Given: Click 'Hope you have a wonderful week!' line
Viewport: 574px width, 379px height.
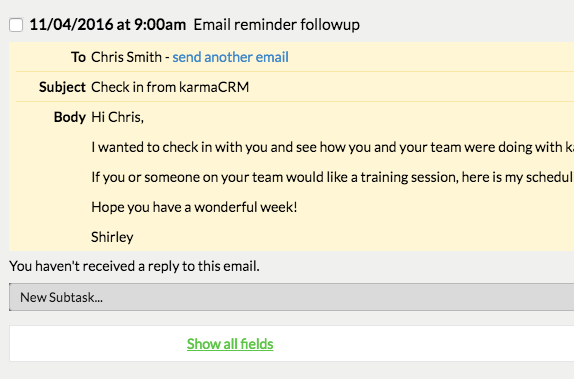Looking at the screenshot, I should (194, 207).
